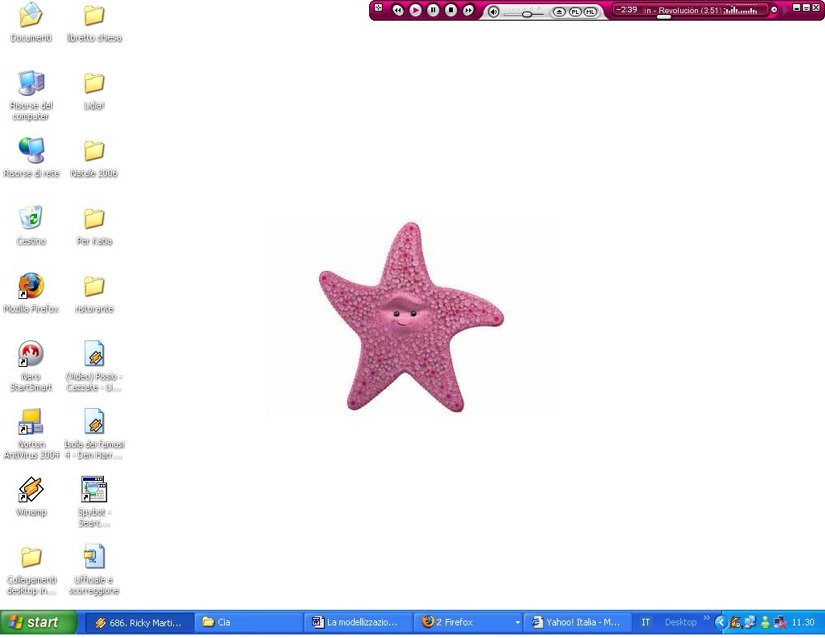Open the libretto chiesa folder
The width and height of the screenshot is (825, 638).
(x=94, y=23)
